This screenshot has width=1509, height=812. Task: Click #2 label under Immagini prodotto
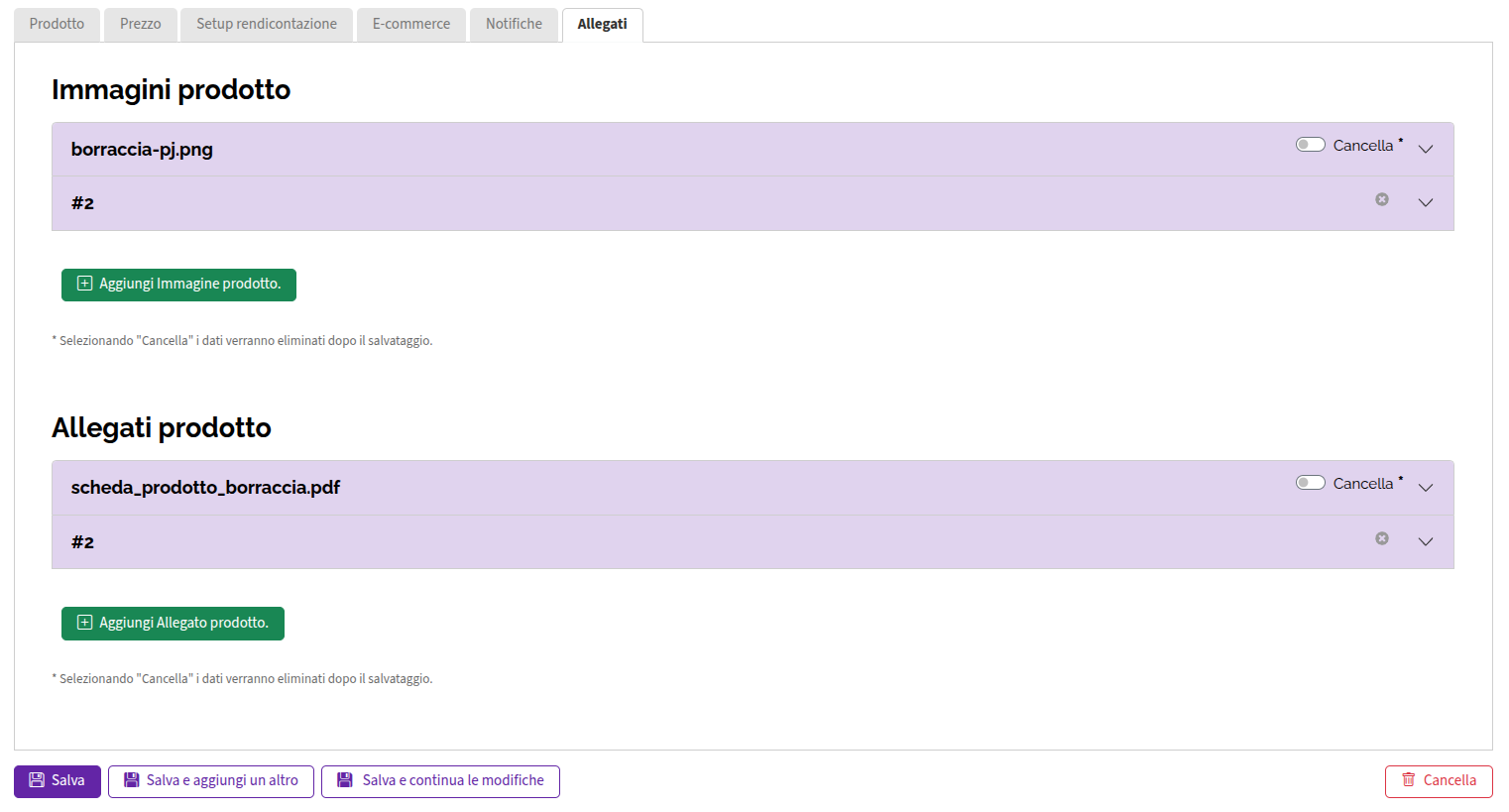[x=82, y=203]
